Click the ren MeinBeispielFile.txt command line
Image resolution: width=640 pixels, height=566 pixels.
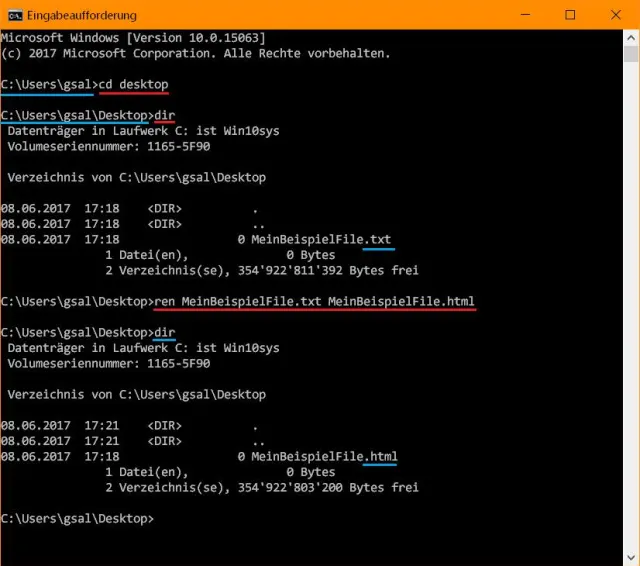(314, 301)
